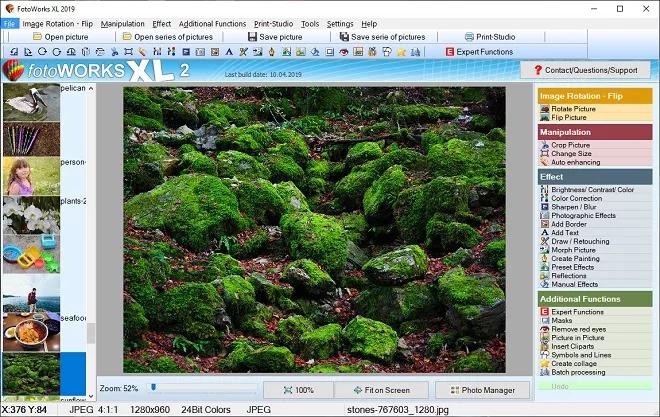Screen dimensions: 660x417
Task: Click the Print-Studio printer icon
Action: pyautogui.click(x=469, y=37)
